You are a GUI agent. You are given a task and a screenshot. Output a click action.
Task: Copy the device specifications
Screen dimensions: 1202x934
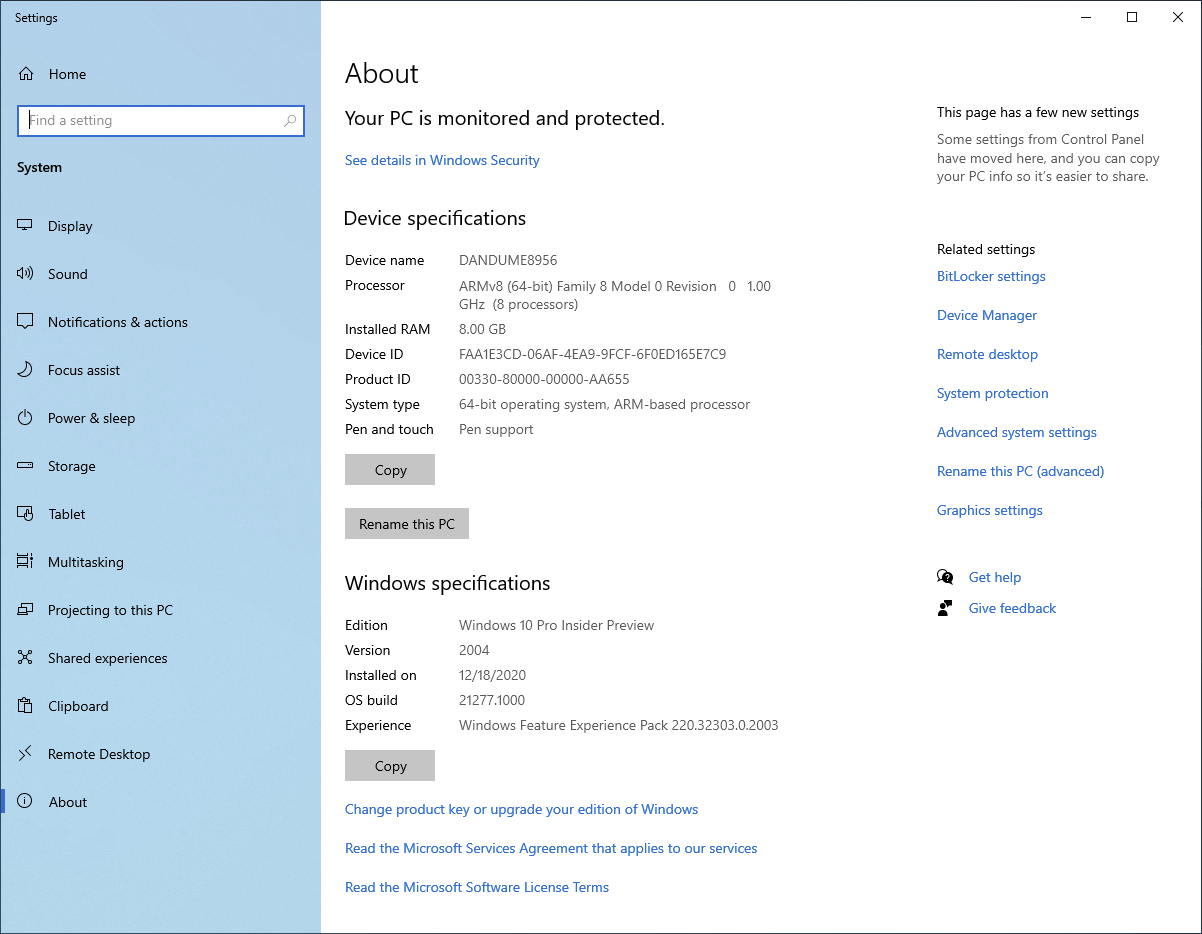click(x=389, y=469)
